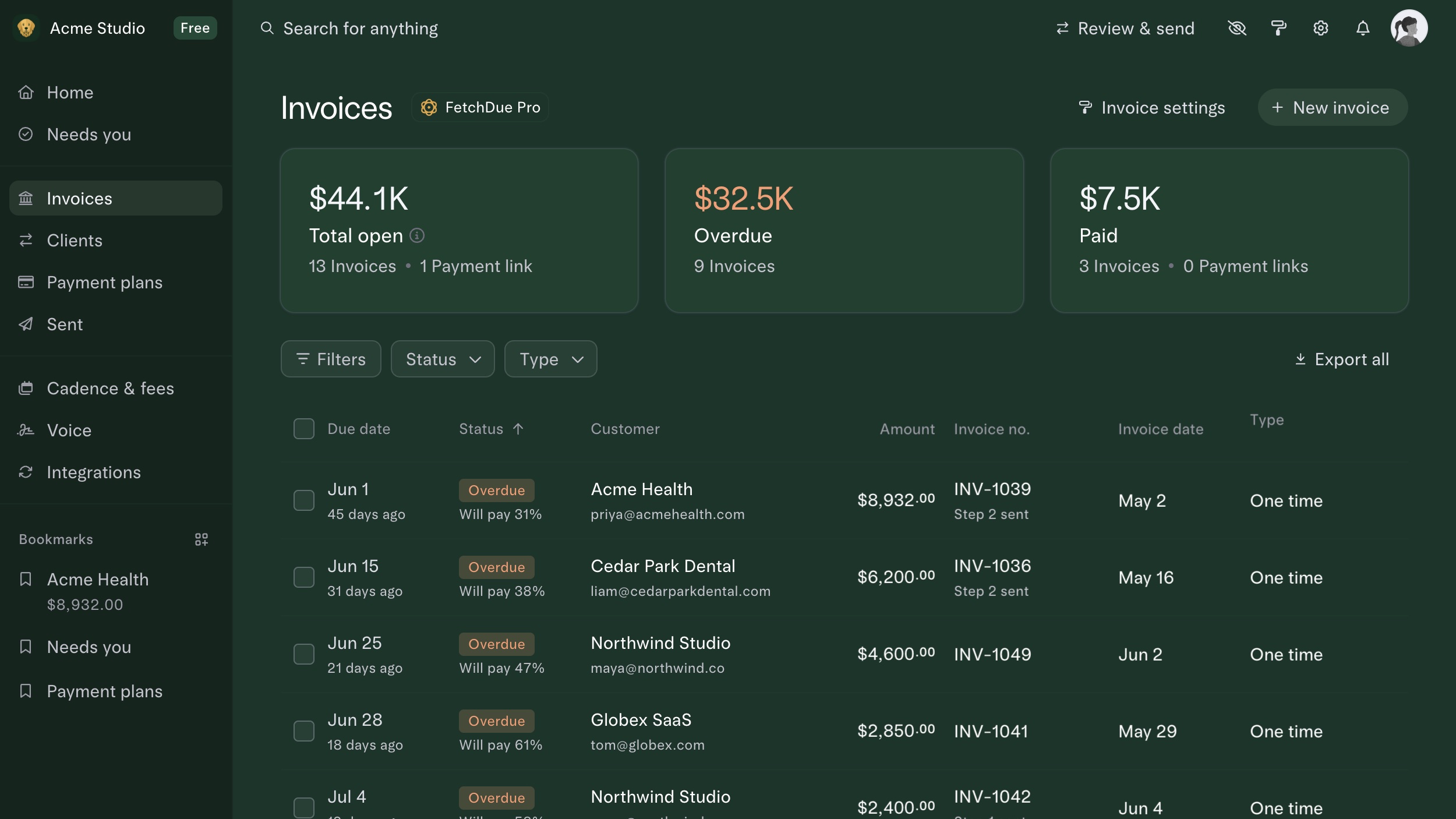
Task: Check the Globex SaaS row checkbox
Action: [303, 731]
